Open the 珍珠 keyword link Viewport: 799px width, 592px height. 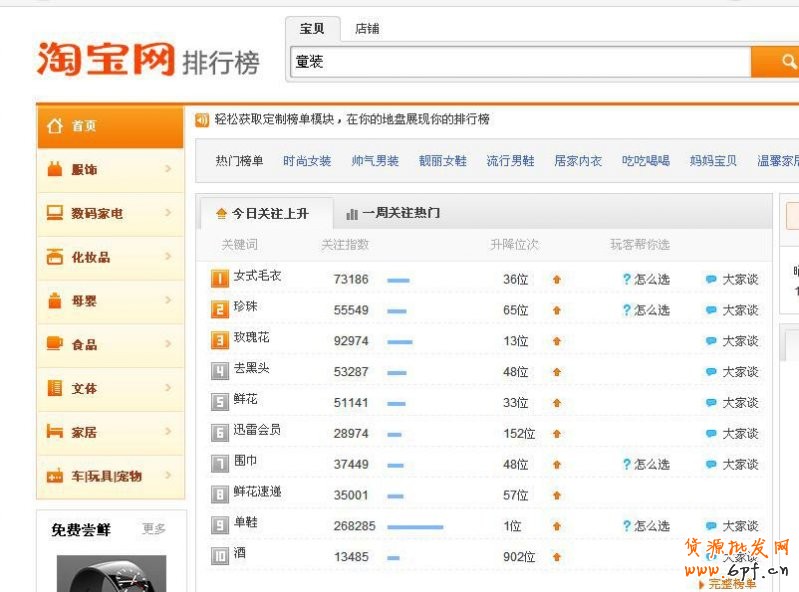point(245,307)
